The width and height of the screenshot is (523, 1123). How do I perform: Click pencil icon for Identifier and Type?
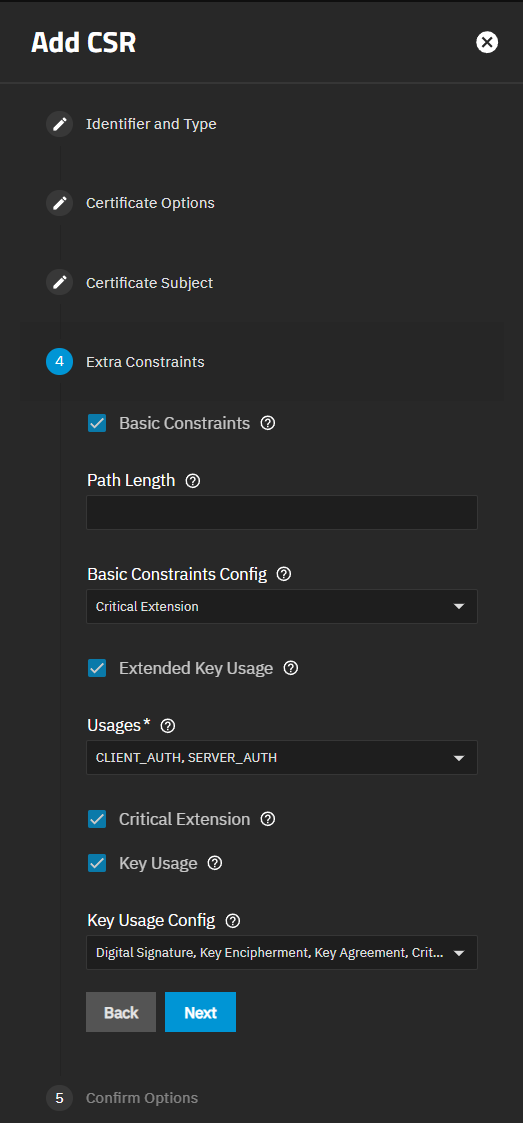point(59,124)
